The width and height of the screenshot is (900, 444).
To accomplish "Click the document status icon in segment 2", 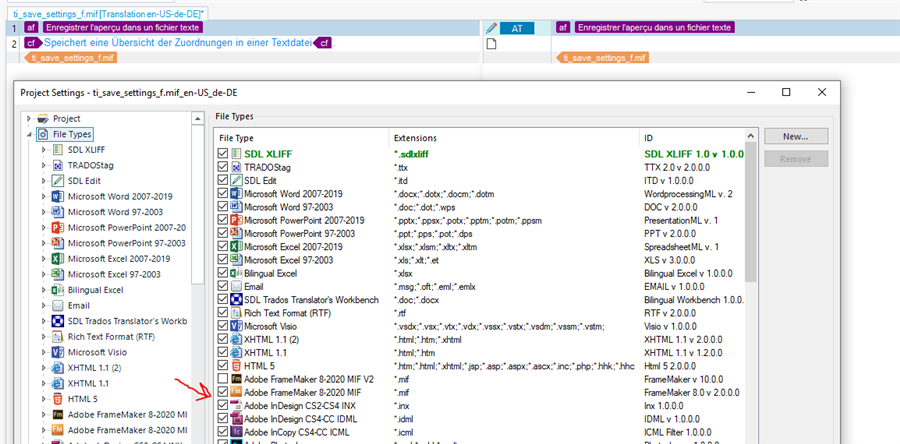I will tap(491, 44).
